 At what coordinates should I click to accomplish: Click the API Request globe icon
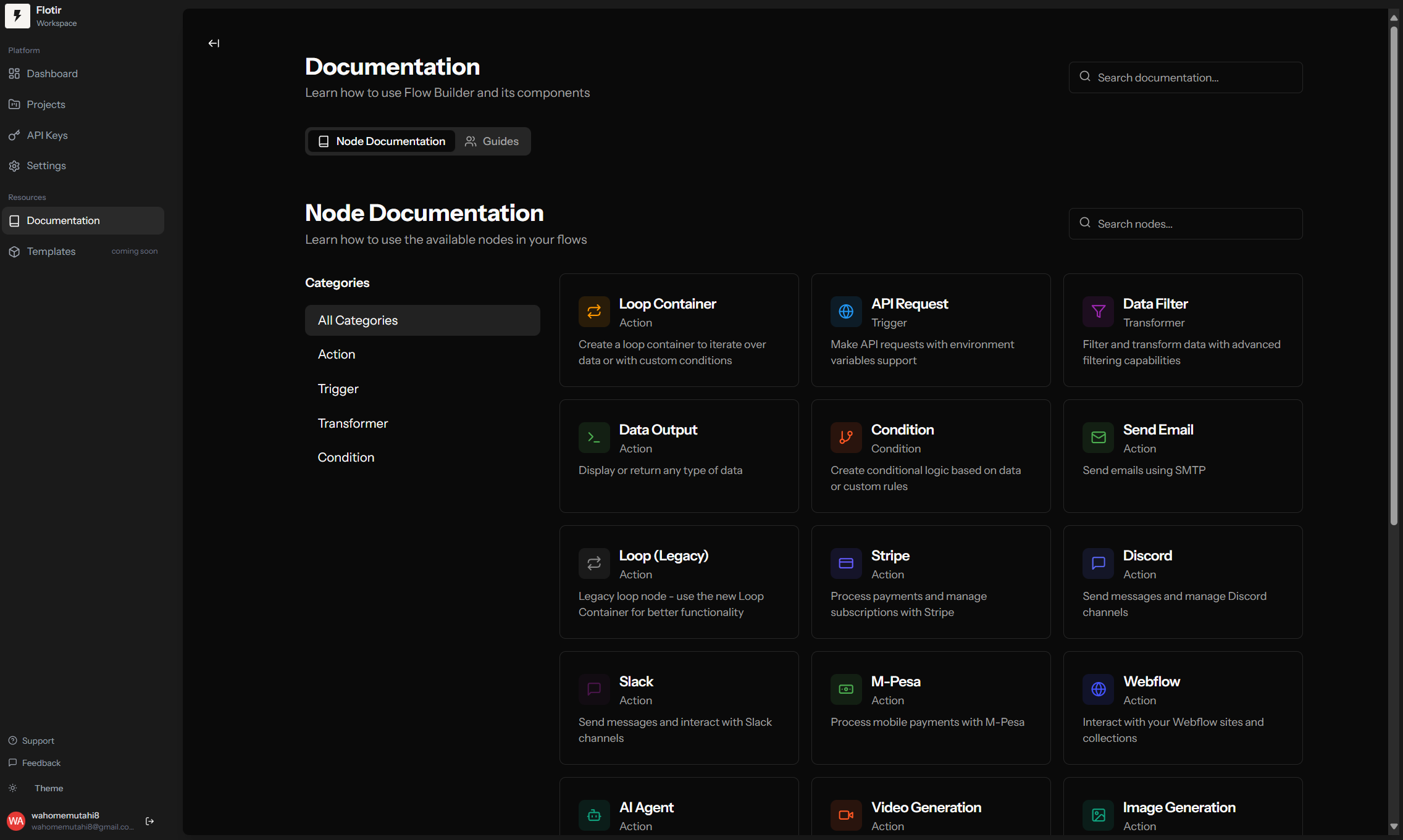pos(845,312)
